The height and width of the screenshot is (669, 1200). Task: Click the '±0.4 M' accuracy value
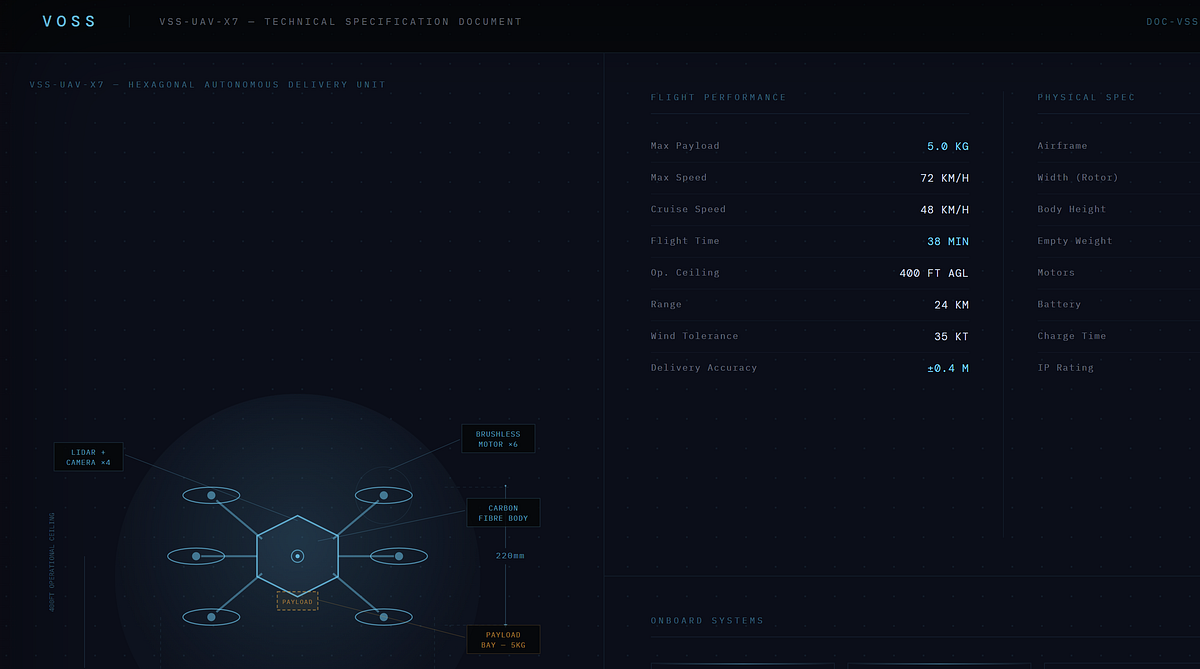948,368
